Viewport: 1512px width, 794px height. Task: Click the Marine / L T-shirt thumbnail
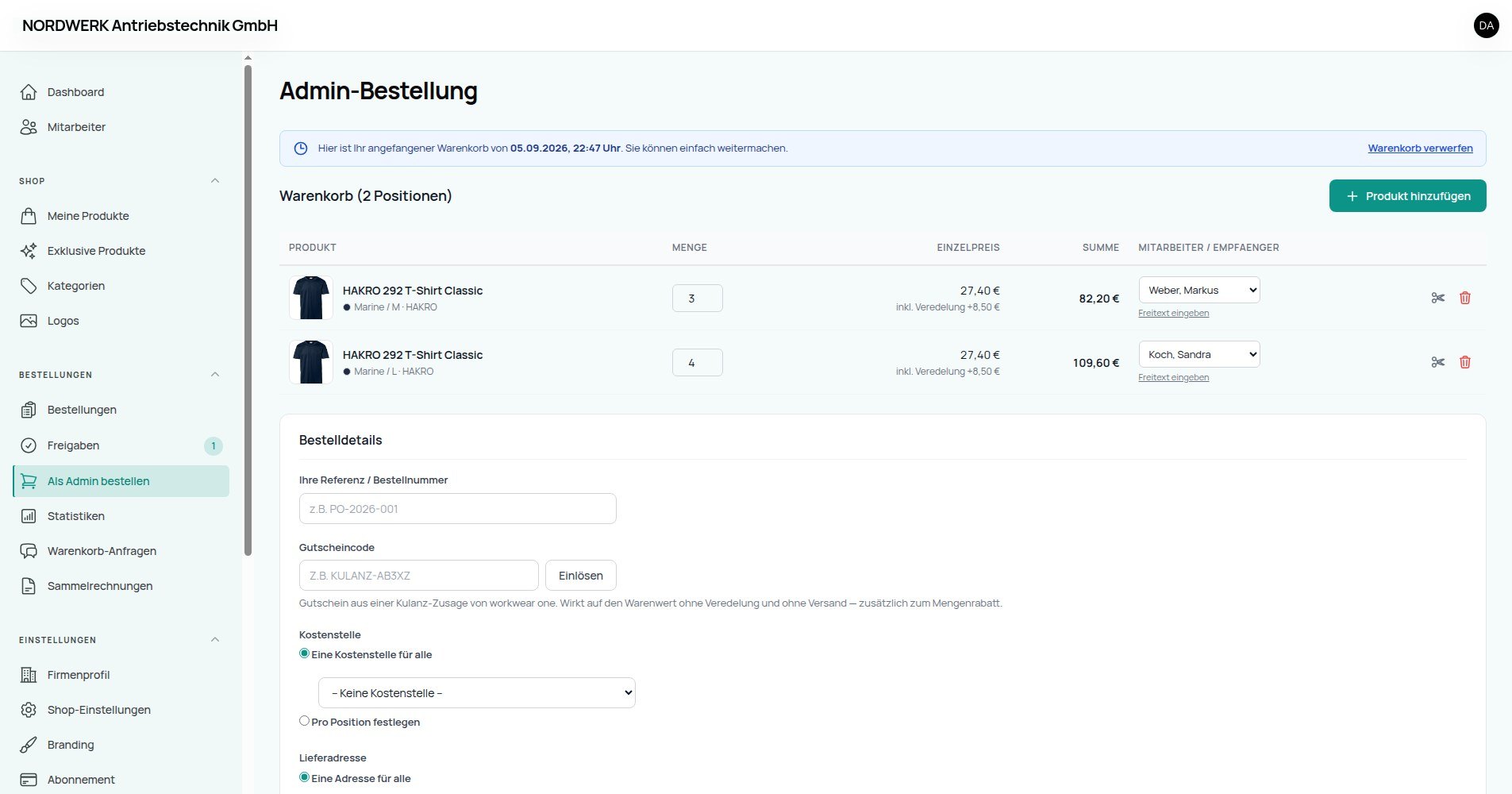click(x=311, y=362)
